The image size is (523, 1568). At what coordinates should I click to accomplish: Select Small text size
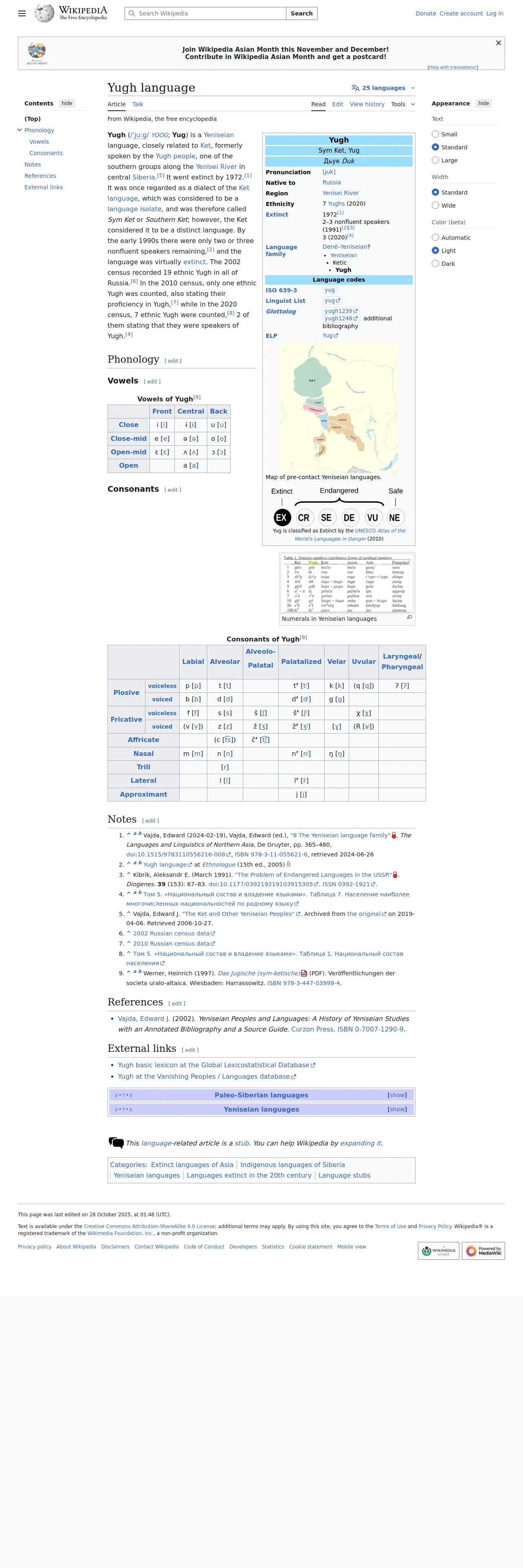[x=435, y=134]
